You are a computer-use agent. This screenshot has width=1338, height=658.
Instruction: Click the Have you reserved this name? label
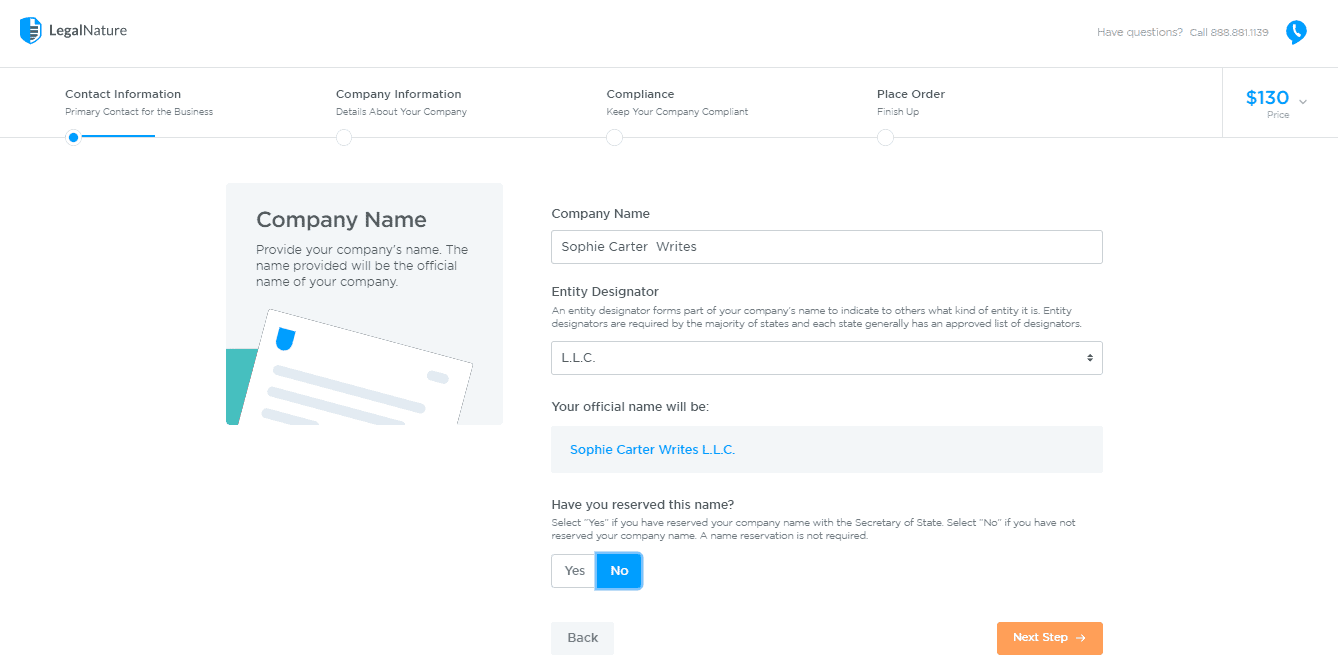click(643, 505)
